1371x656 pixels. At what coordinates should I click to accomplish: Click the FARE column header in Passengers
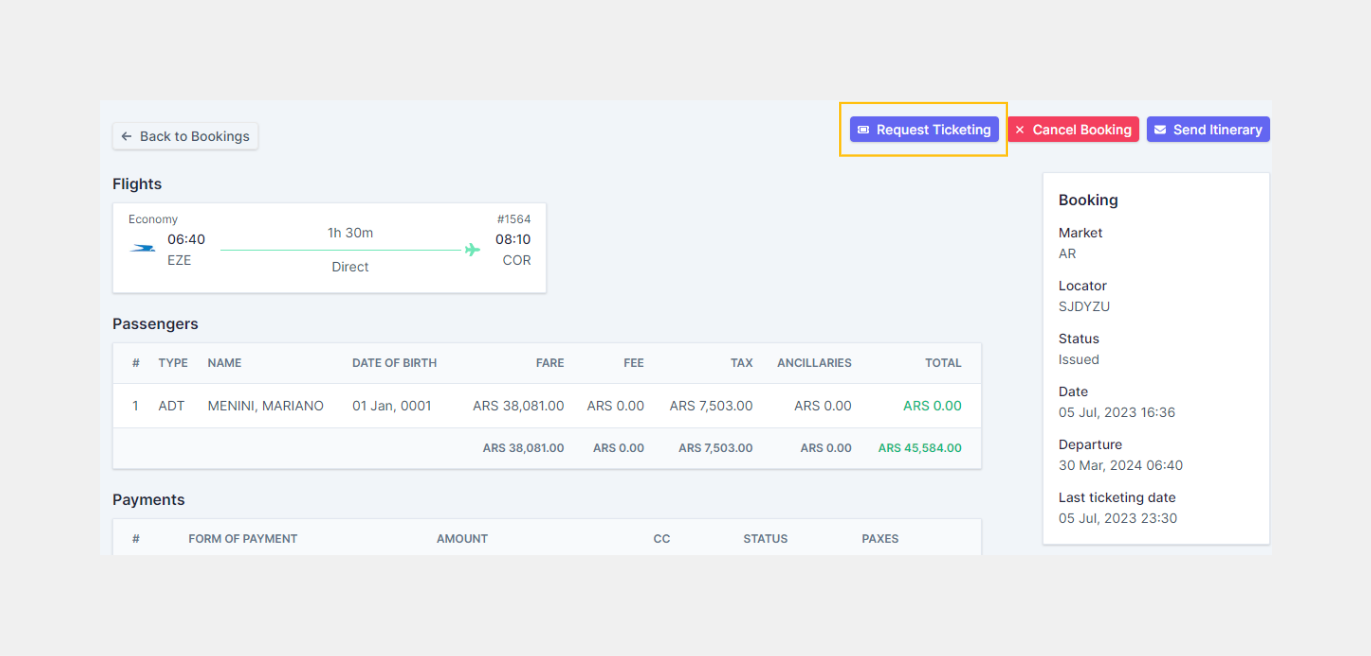click(549, 363)
